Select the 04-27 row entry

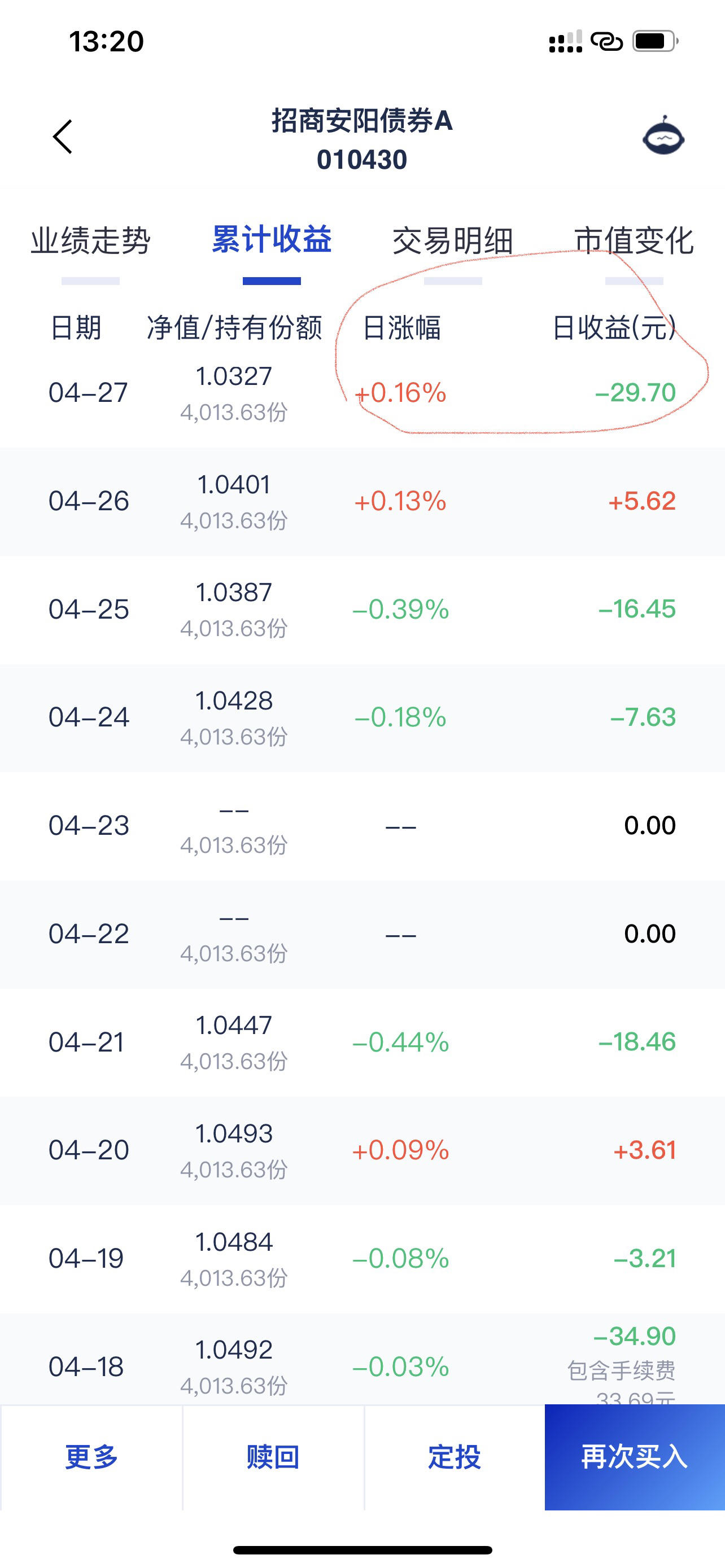[x=362, y=393]
